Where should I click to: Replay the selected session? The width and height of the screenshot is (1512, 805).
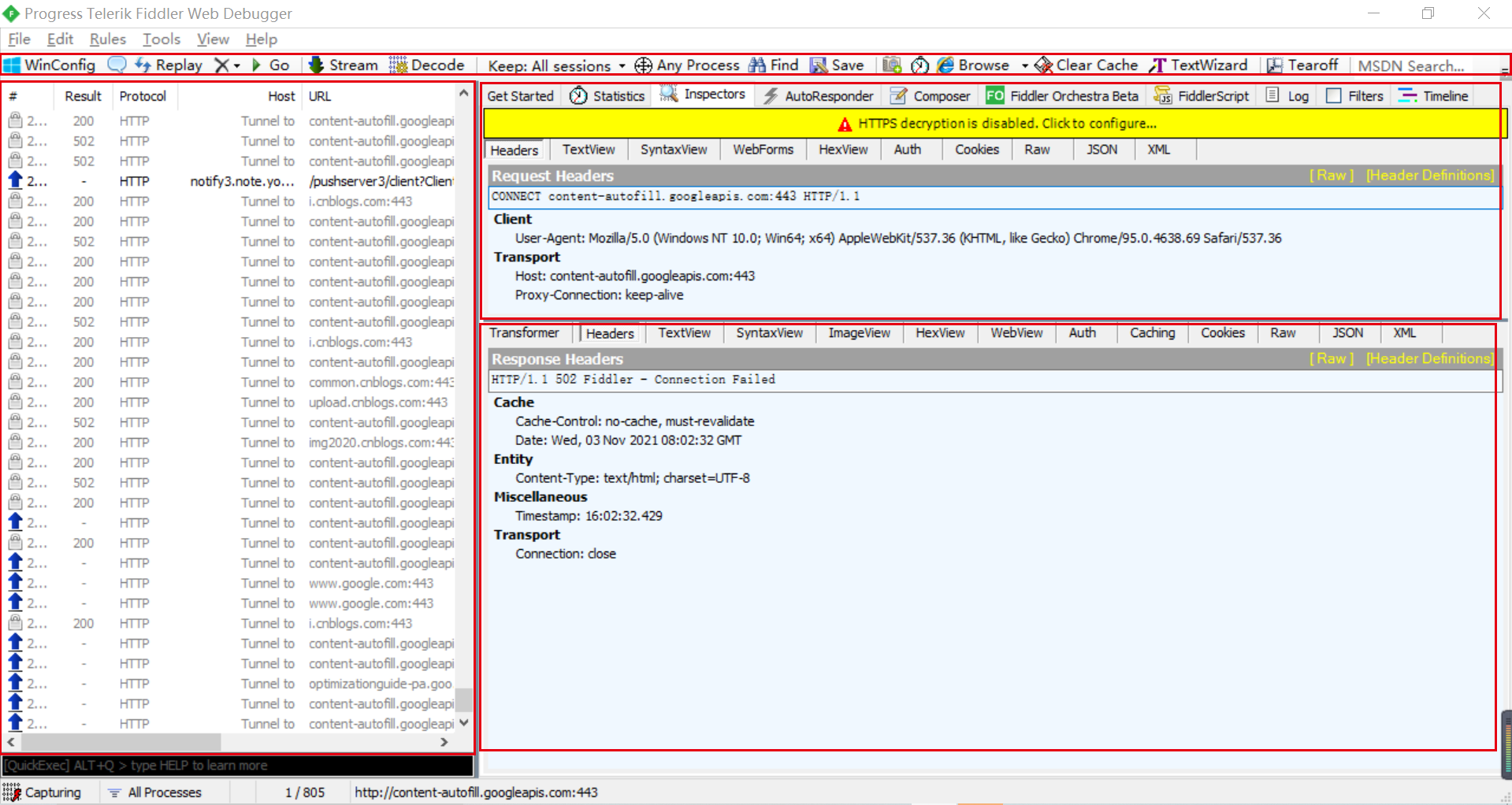[169, 65]
